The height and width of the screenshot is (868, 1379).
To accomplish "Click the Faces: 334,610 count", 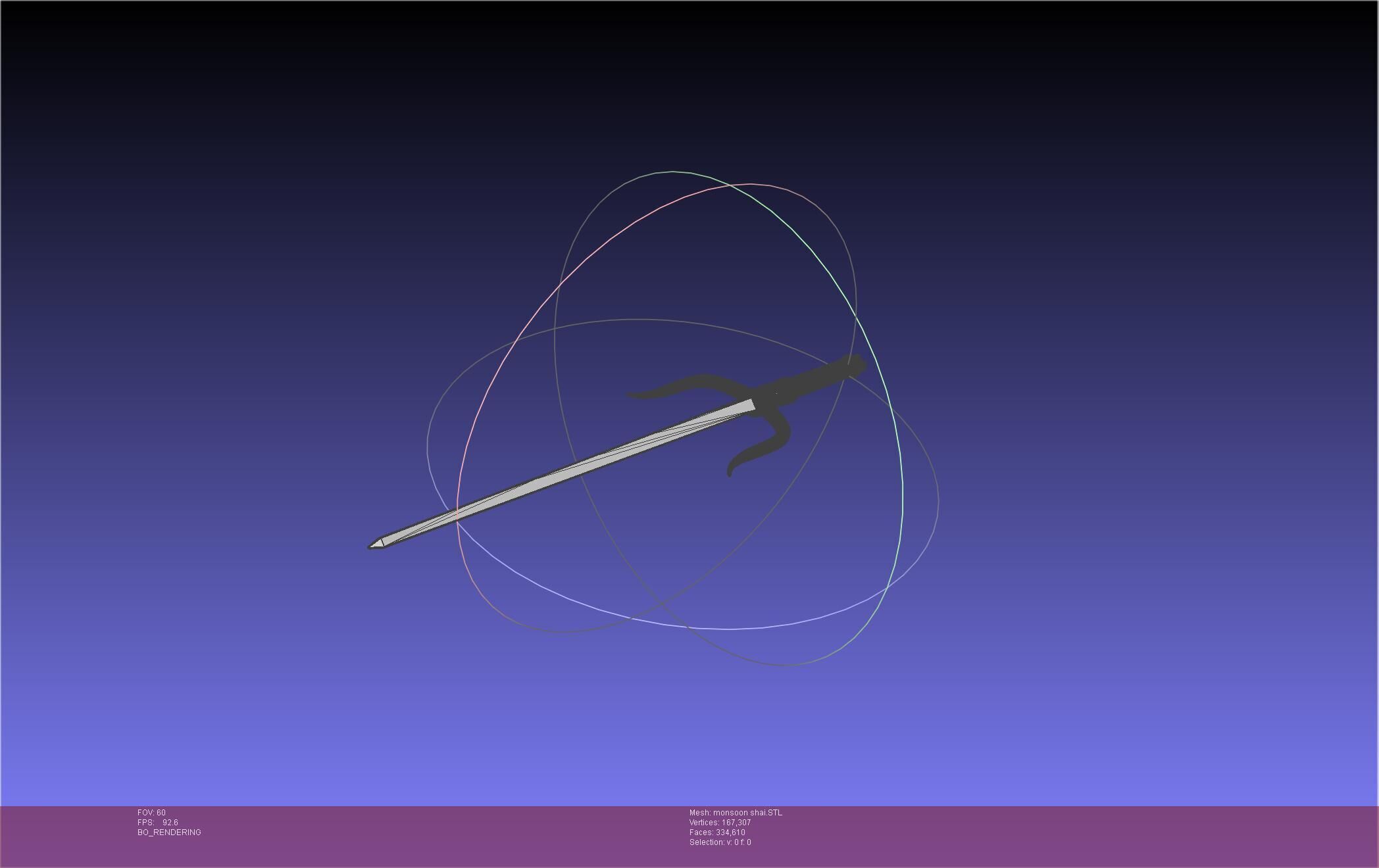I will [717, 832].
